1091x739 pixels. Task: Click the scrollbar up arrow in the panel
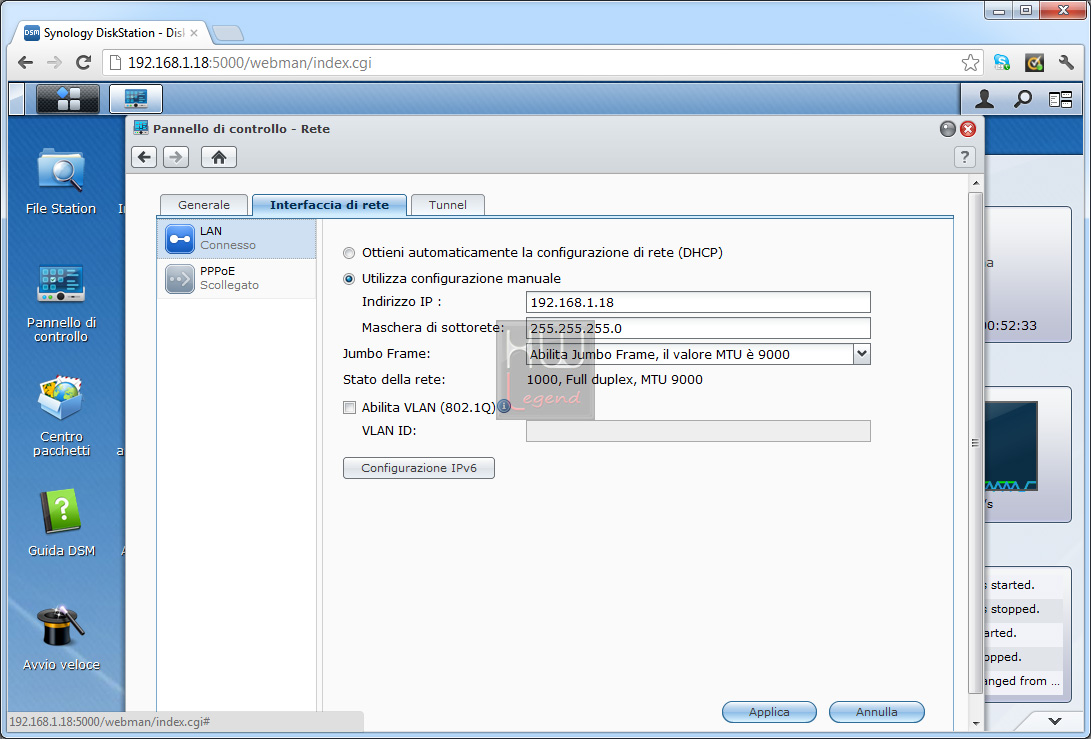click(975, 183)
